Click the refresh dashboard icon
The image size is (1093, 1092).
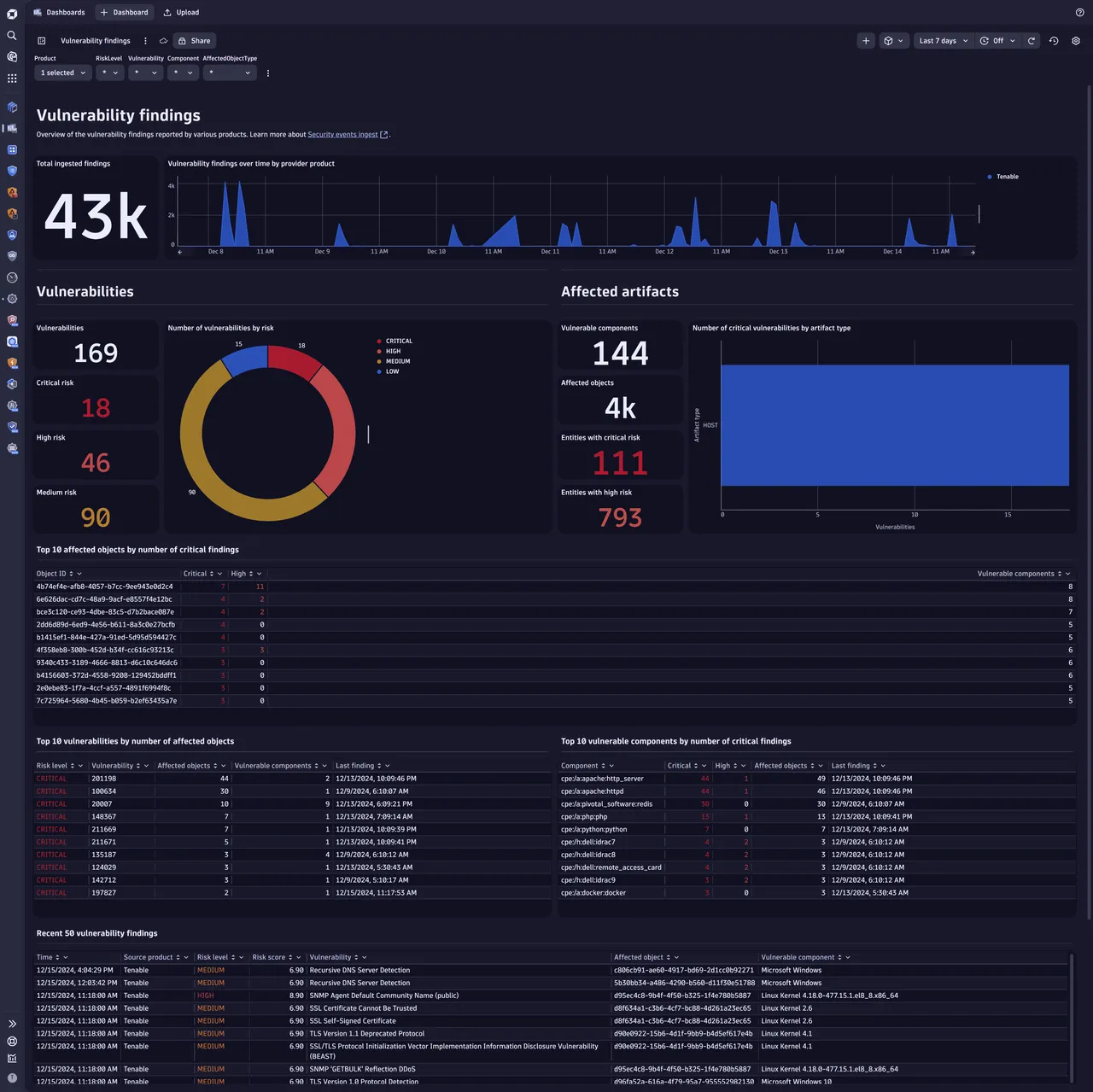pyautogui.click(x=1032, y=41)
